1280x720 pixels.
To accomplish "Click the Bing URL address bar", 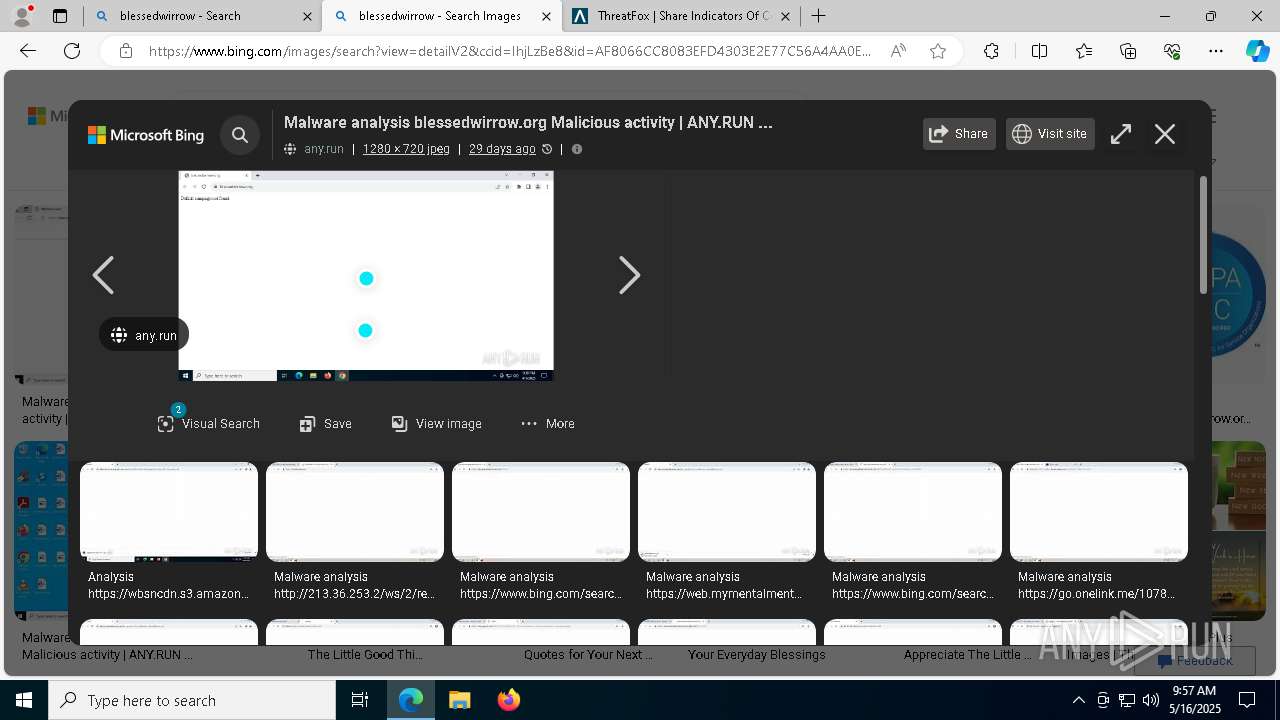I will point(510,51).
